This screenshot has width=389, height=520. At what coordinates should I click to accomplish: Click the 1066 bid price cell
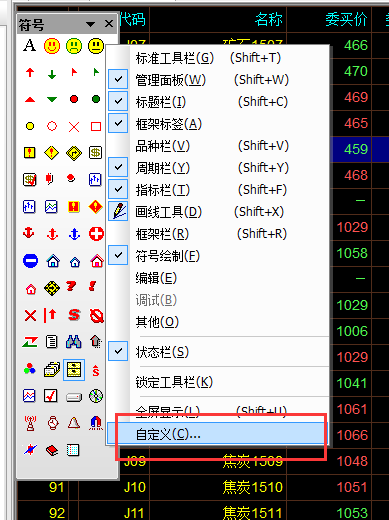(352, 435)
